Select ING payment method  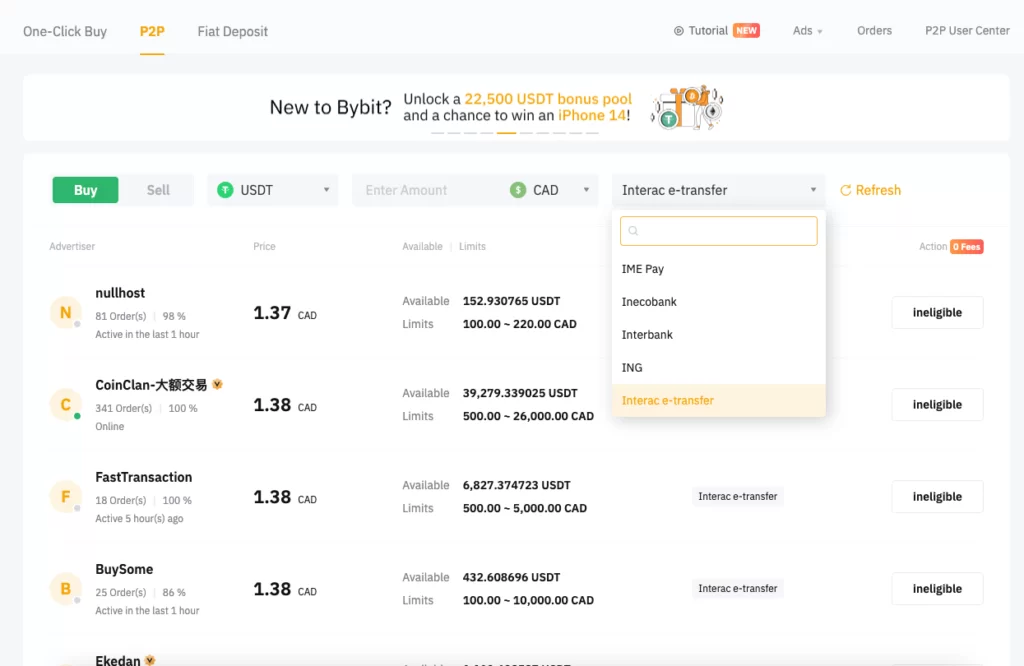point(718,368)
